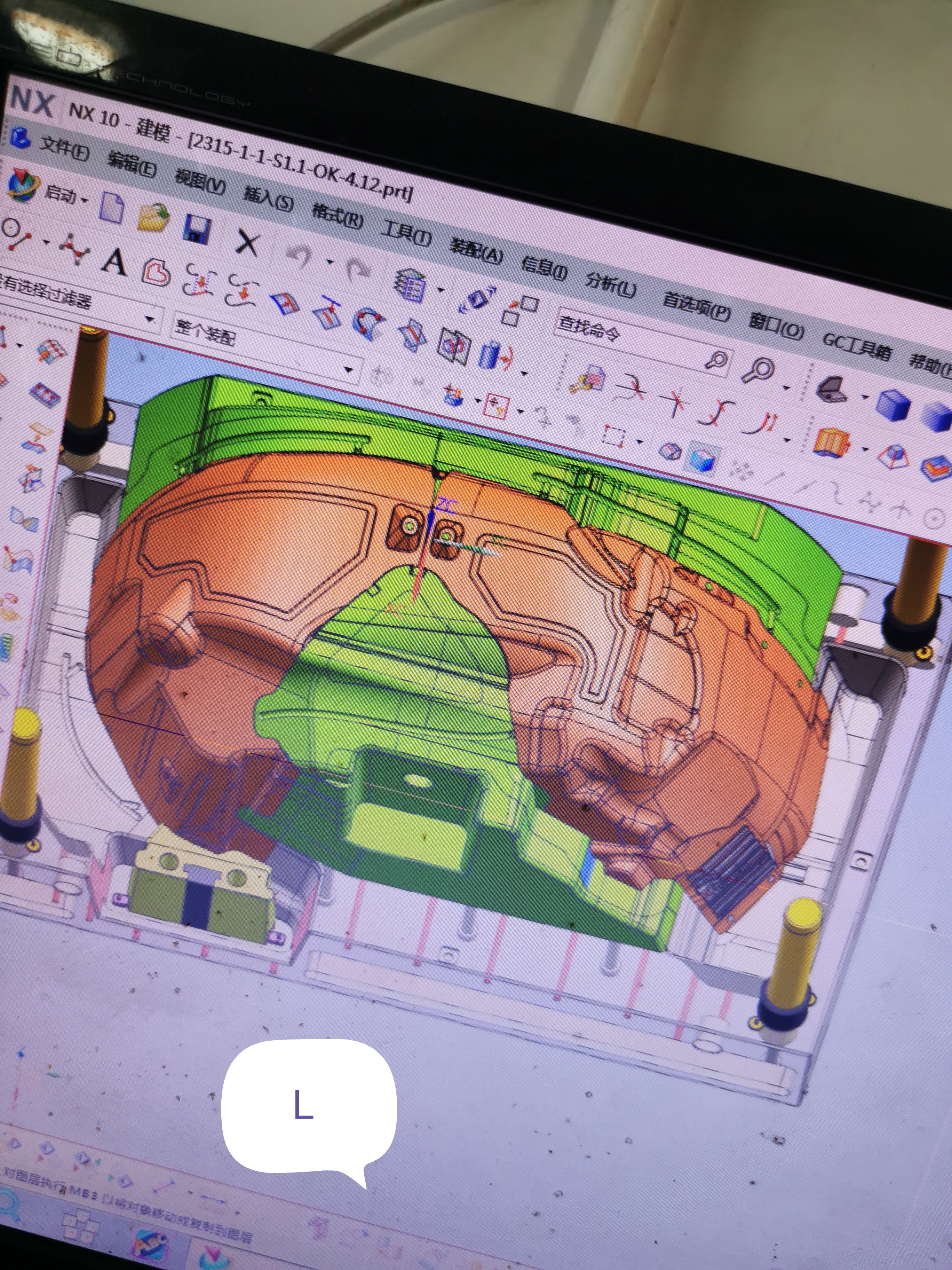Screen dimensions: 952x1270
Task: Click the Trim Body cylinder icon
Action: coord(494,355)
